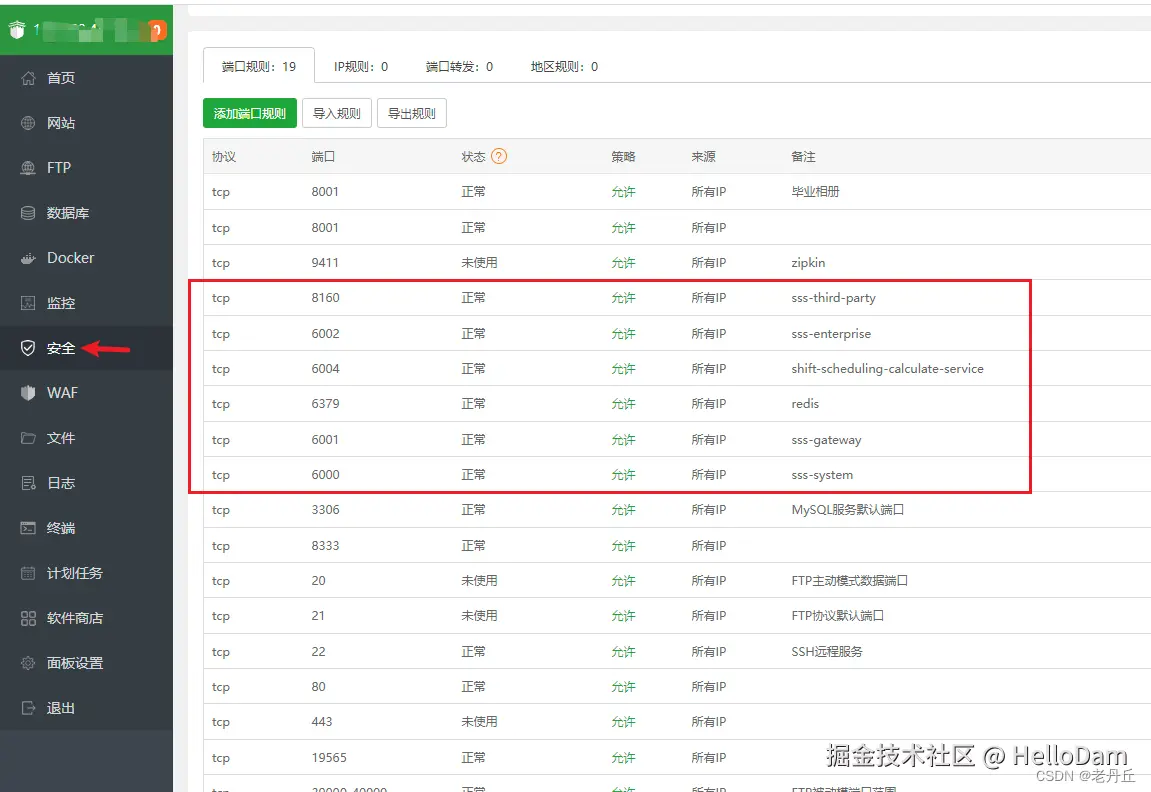Click 未使用 status in port 9411 row
The width and height of the screenshot is (1151, 792).
[x=479, y=263]
